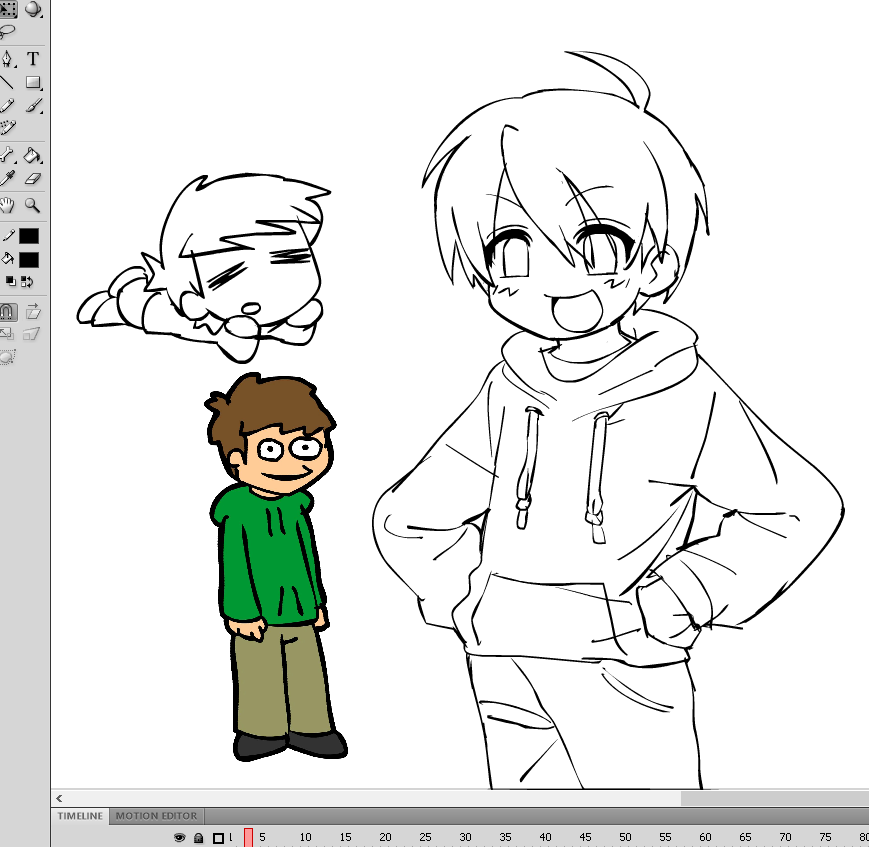This screenshot has width=869, height=847.
Task: Click frame 10 on timeline ruler
Action: pyautogui.click(x=305, y=837)
